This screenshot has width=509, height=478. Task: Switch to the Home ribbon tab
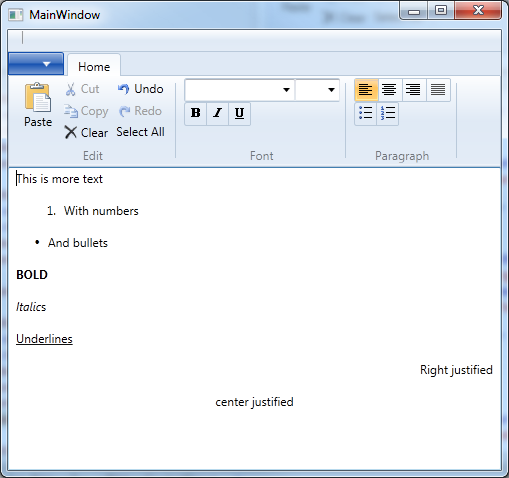(94, 66)
